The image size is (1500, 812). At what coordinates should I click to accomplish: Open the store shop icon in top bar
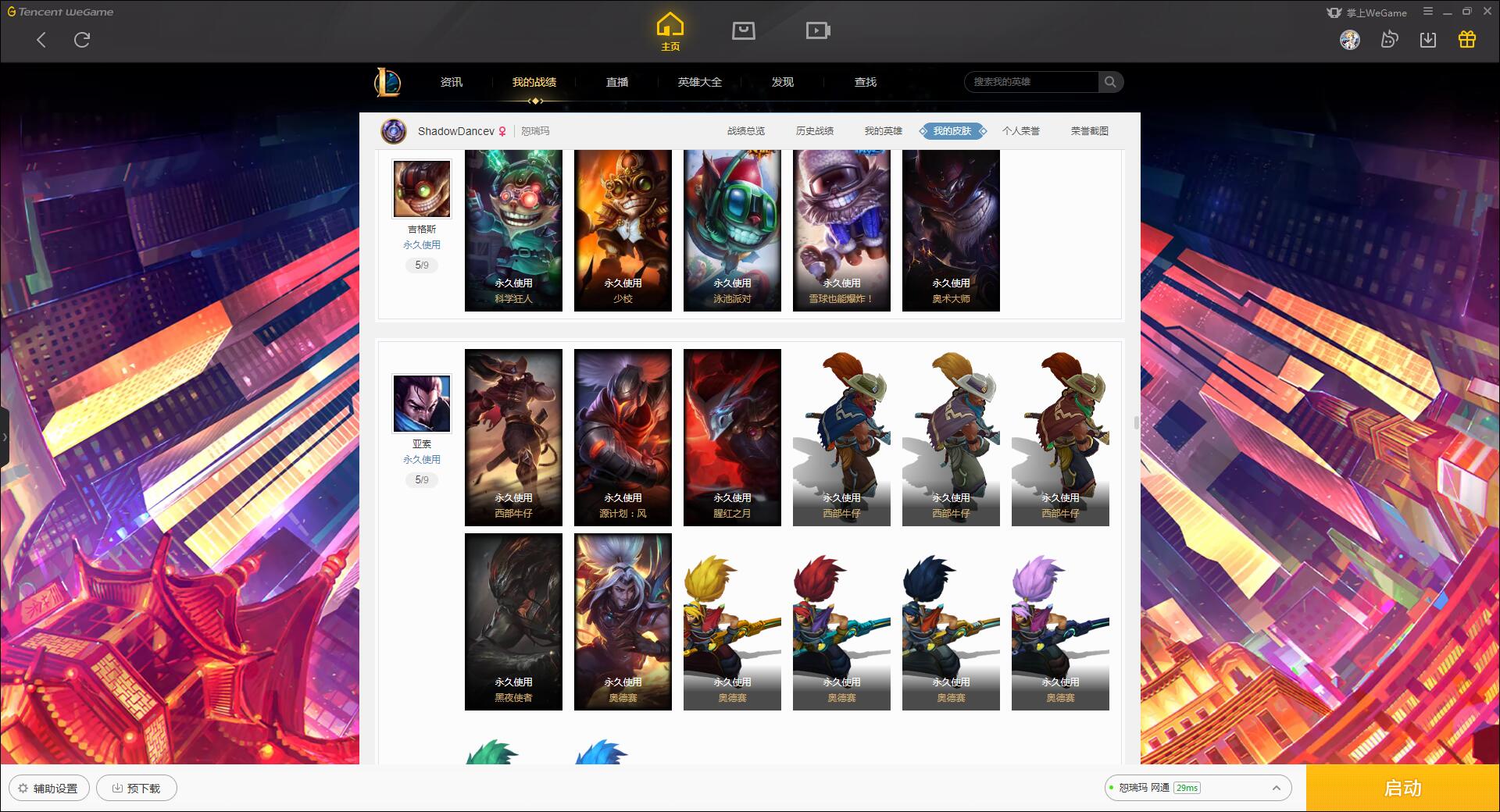tap(743, 30)
